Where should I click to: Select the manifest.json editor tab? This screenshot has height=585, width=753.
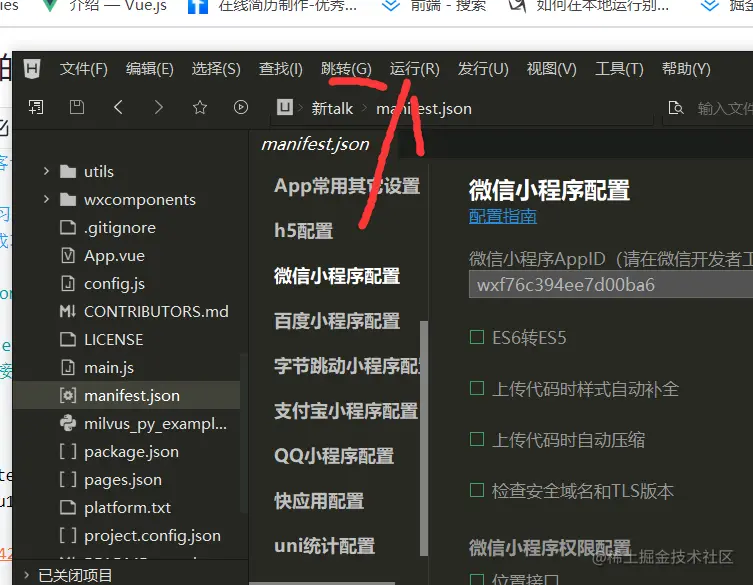pyautogui.click(x=315, y=144)
